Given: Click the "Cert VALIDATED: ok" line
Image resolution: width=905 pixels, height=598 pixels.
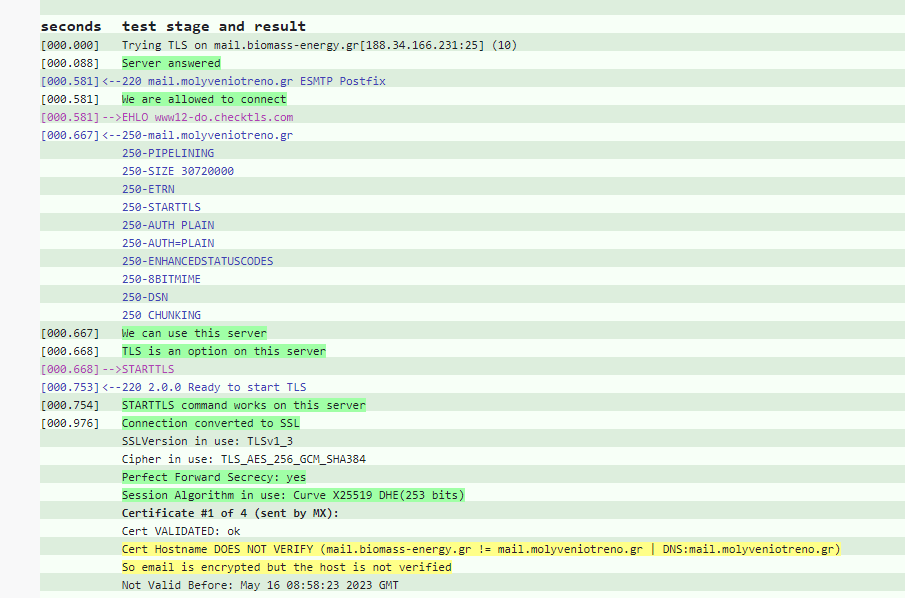Looking at the screenshot, I should [x=181, y=531].
